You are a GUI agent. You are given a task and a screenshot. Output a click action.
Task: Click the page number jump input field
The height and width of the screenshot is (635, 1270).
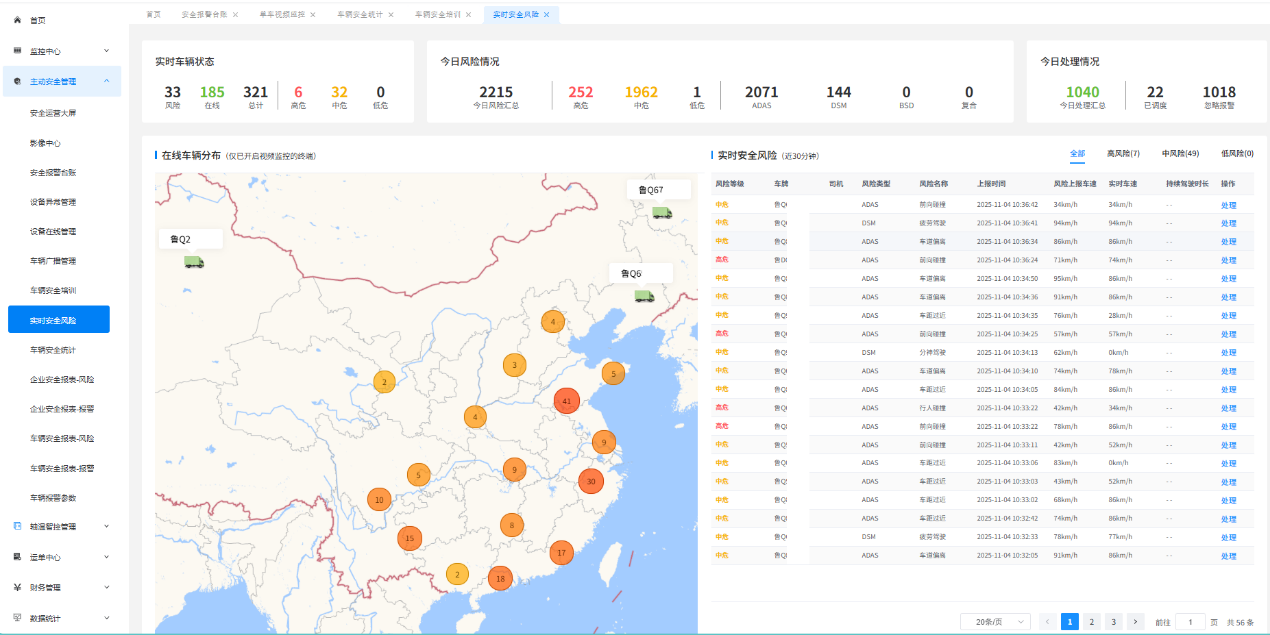(x=1190, y=621)
